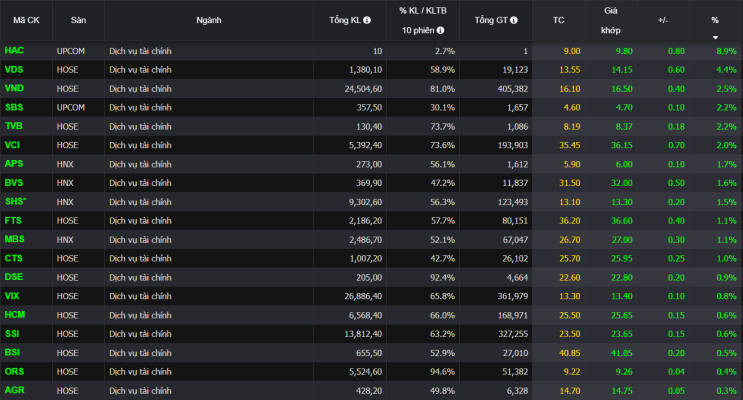743x400 pixels.
Task: Click 8.9% change in HAC row
Action: tap(726, 51)
